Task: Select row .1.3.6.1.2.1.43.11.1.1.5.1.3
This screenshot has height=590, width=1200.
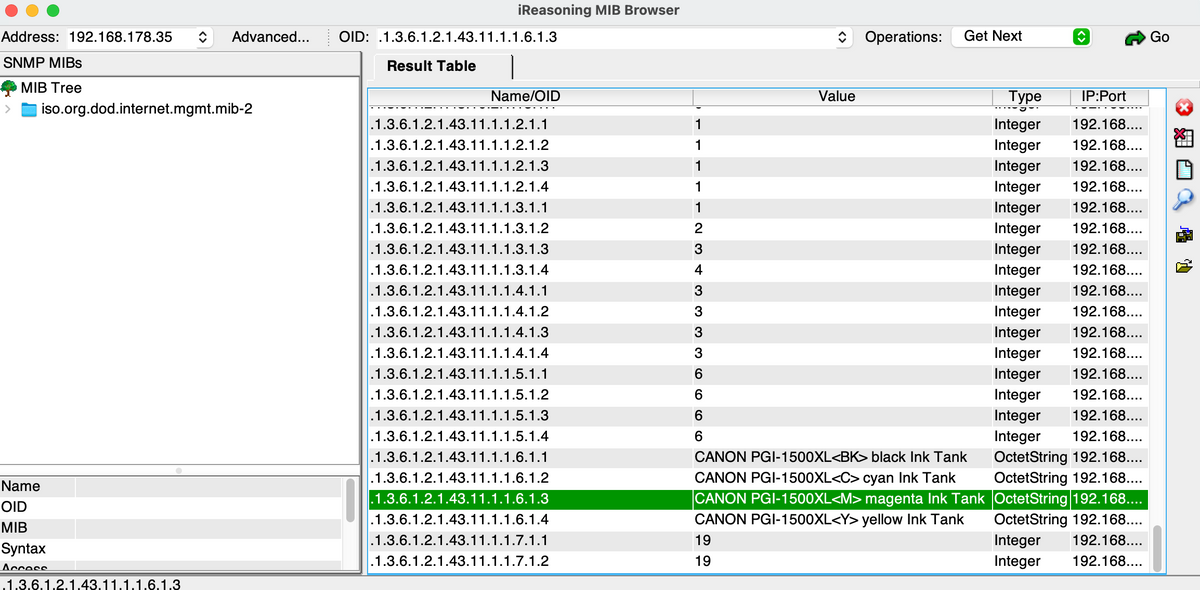Action: coord(758,416)
